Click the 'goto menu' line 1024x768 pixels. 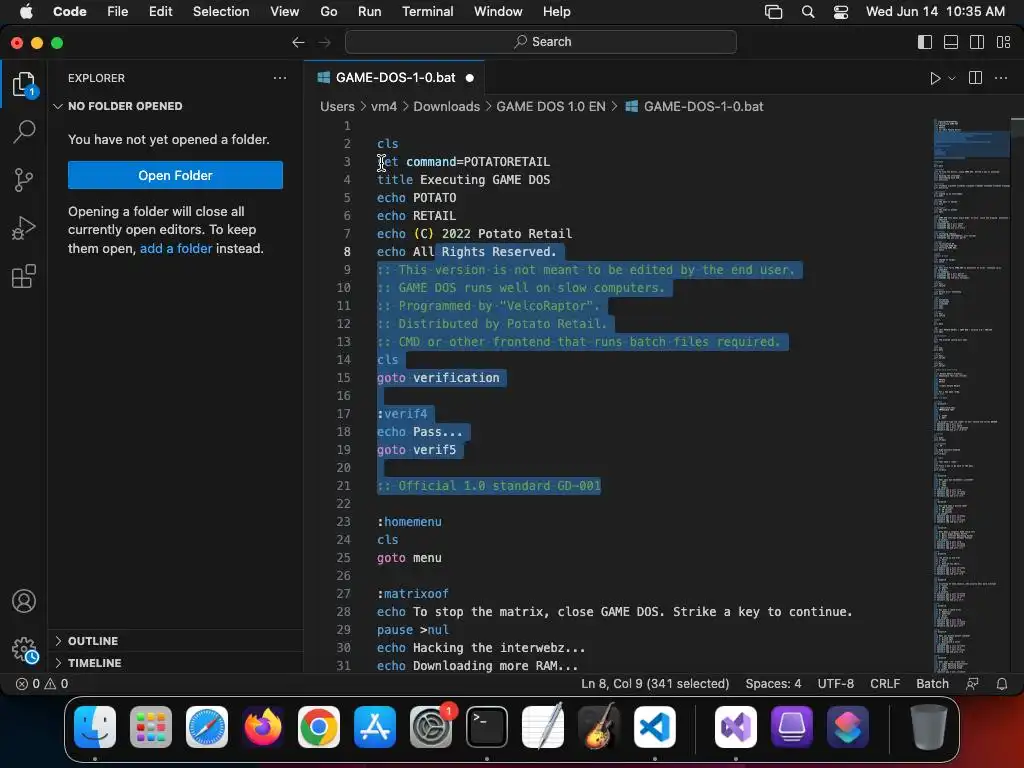click(x=409, y=558)
